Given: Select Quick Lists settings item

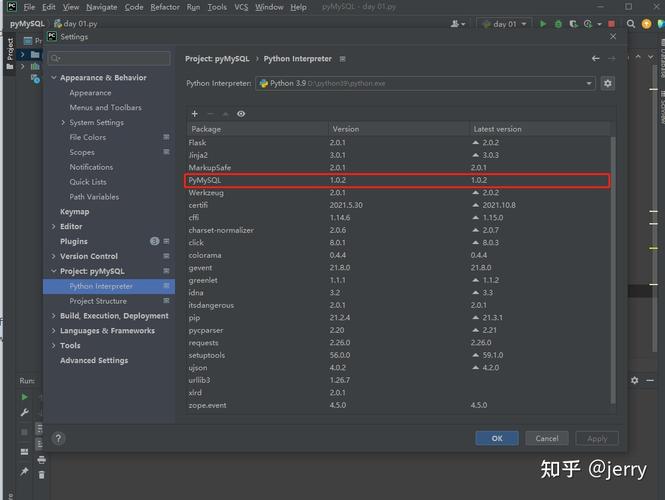Looking at the screenshot, I should tap(88, 182).
